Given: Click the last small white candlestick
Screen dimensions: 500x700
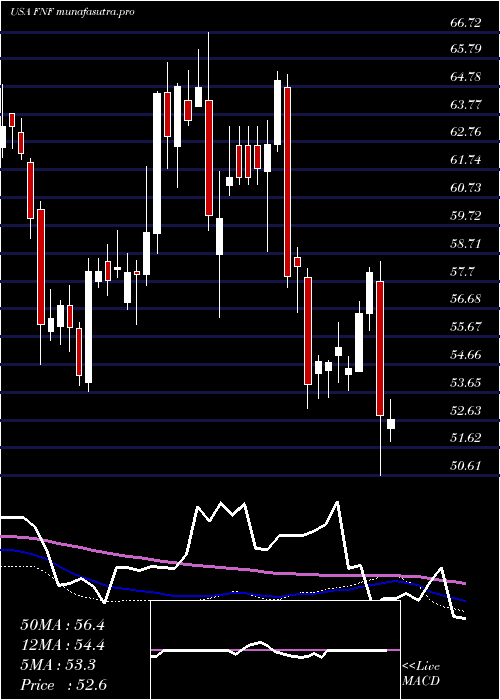Looking at the screenshot, I should (391, 424).
